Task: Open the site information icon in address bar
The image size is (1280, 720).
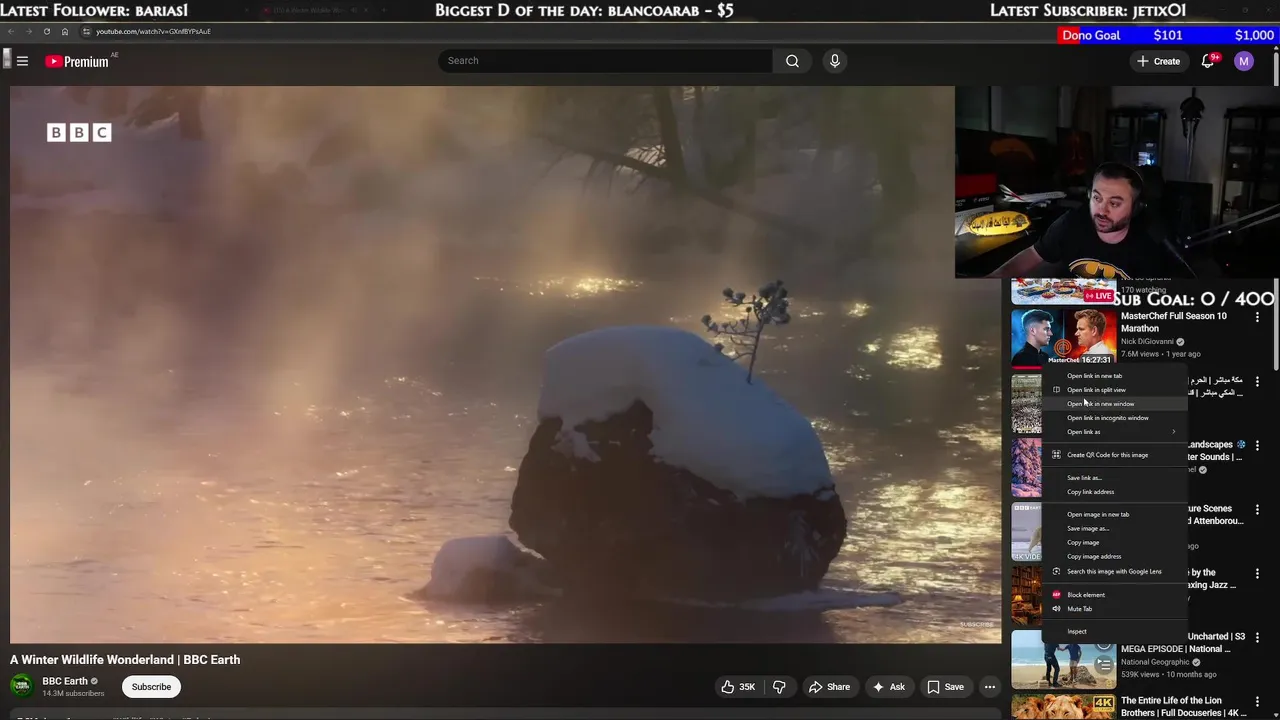Action: click(x=86, y=31)
